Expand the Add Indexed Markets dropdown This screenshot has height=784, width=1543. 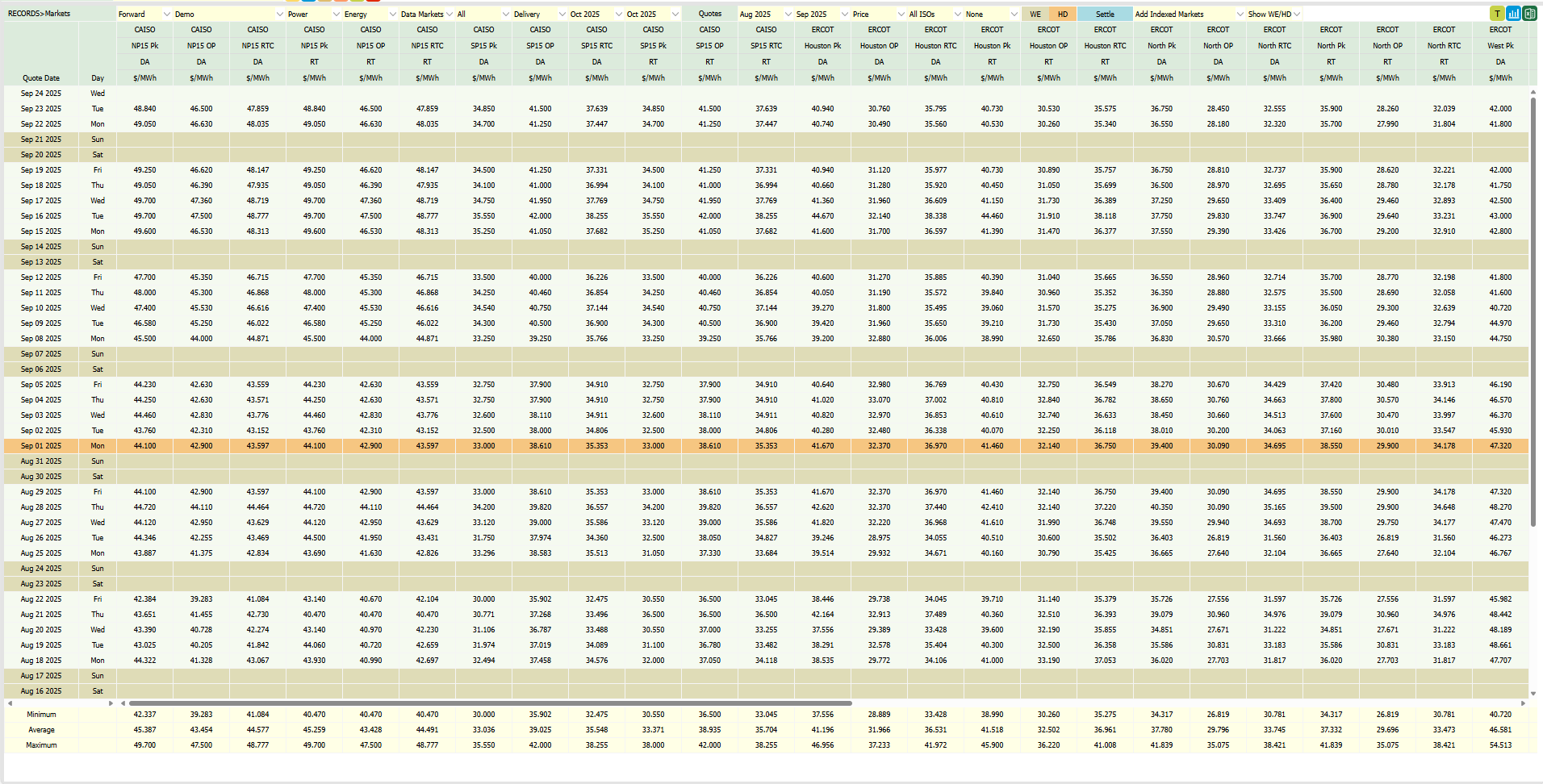(1190, 14)
